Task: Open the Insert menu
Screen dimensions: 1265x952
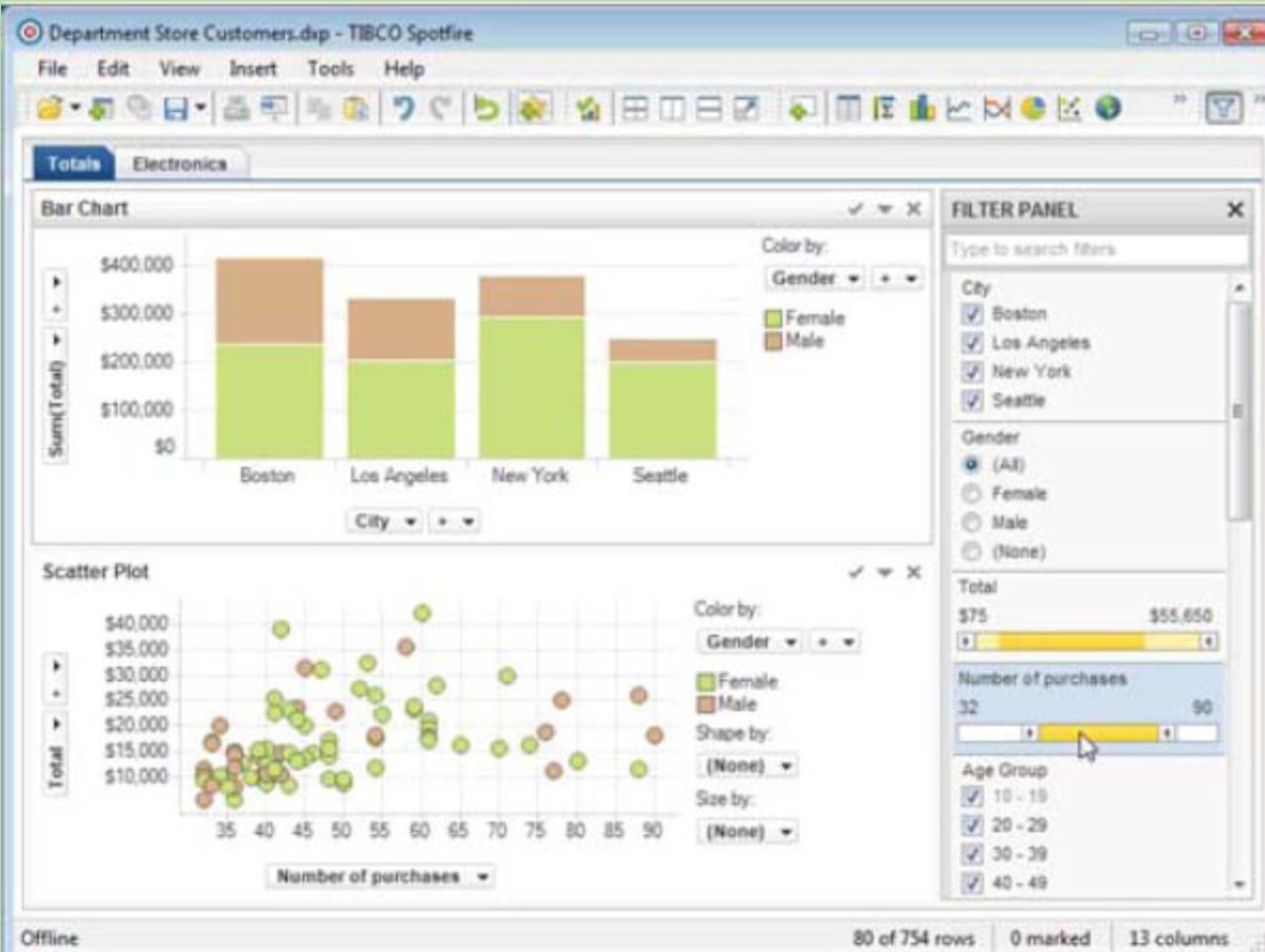Action: (x=253, y=68)
